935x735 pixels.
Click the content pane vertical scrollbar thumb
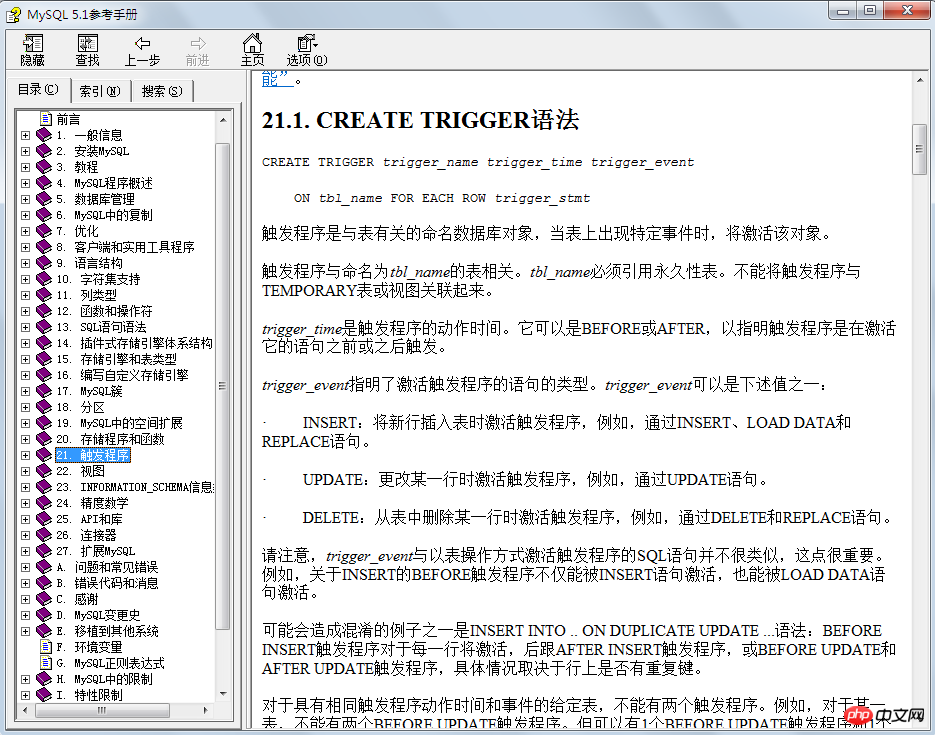tap(919, 149)
